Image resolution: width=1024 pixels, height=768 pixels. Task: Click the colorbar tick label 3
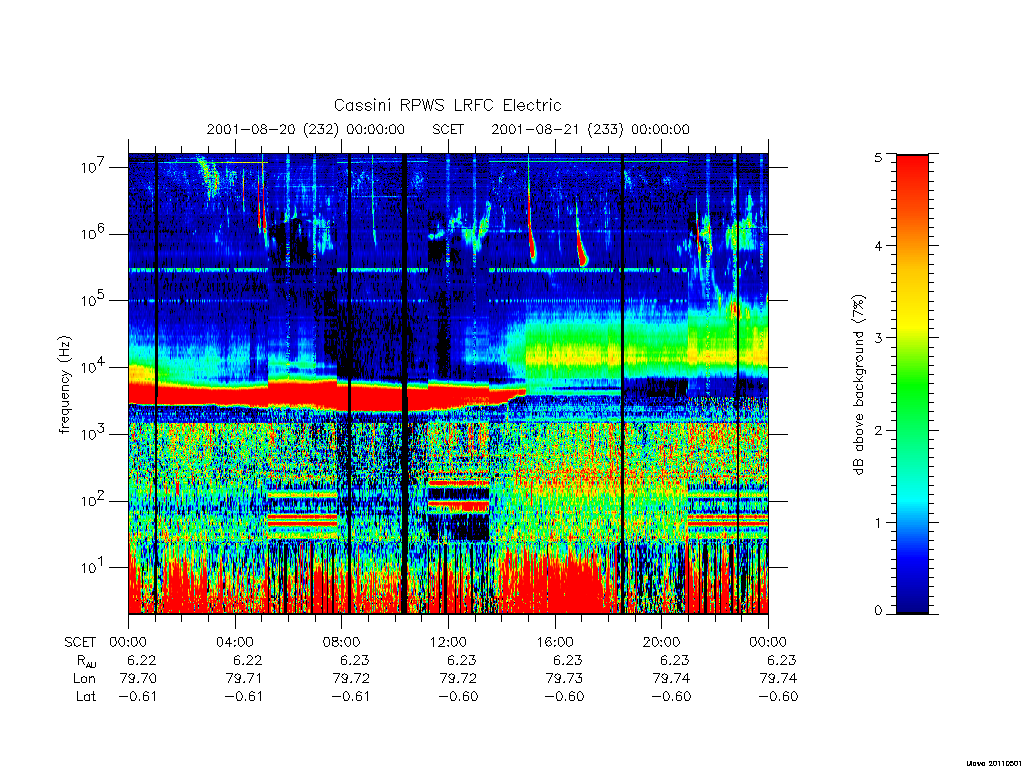click(878, 338)
